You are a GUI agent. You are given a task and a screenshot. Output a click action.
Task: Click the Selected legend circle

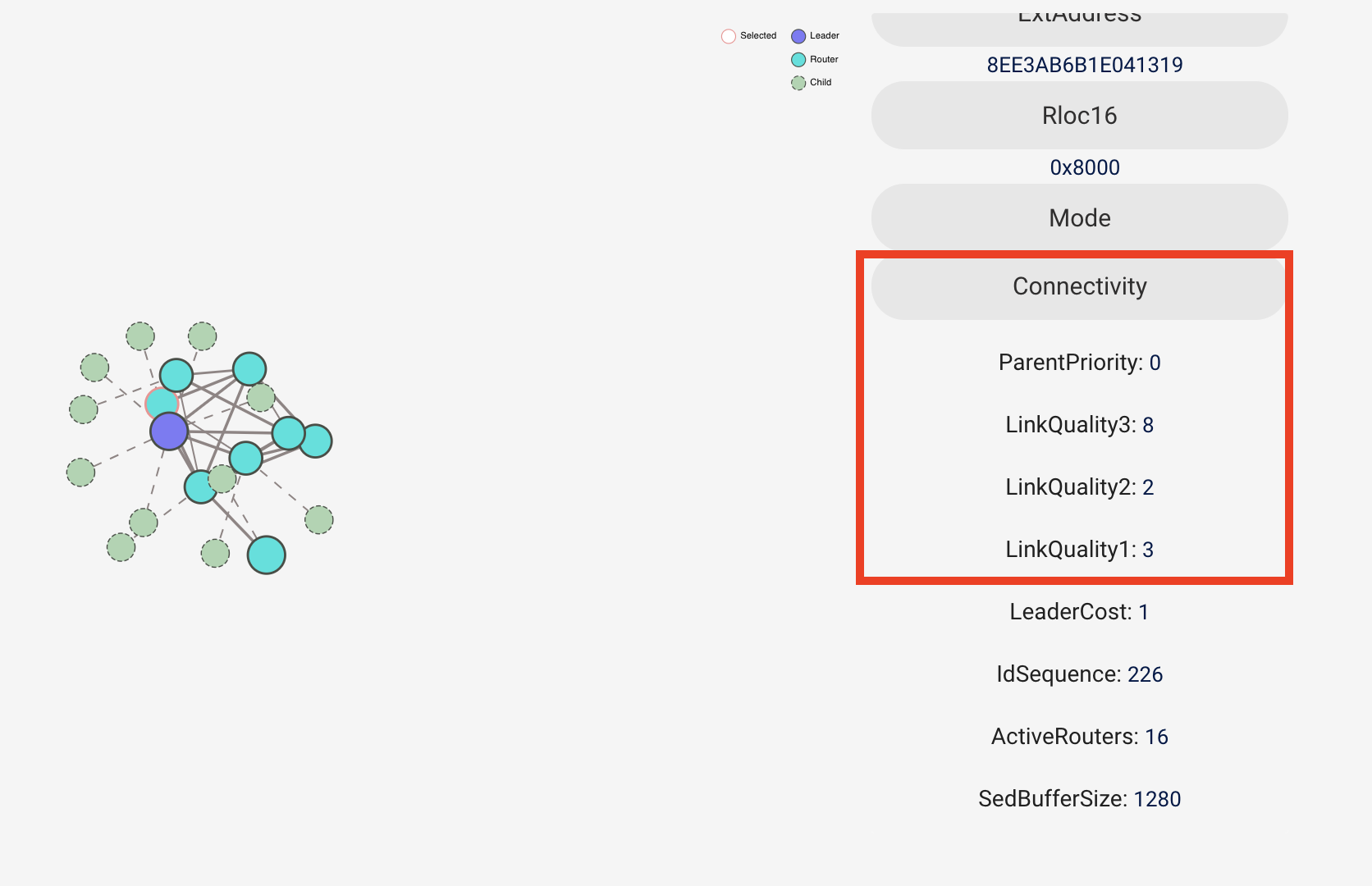pos(729,36)
